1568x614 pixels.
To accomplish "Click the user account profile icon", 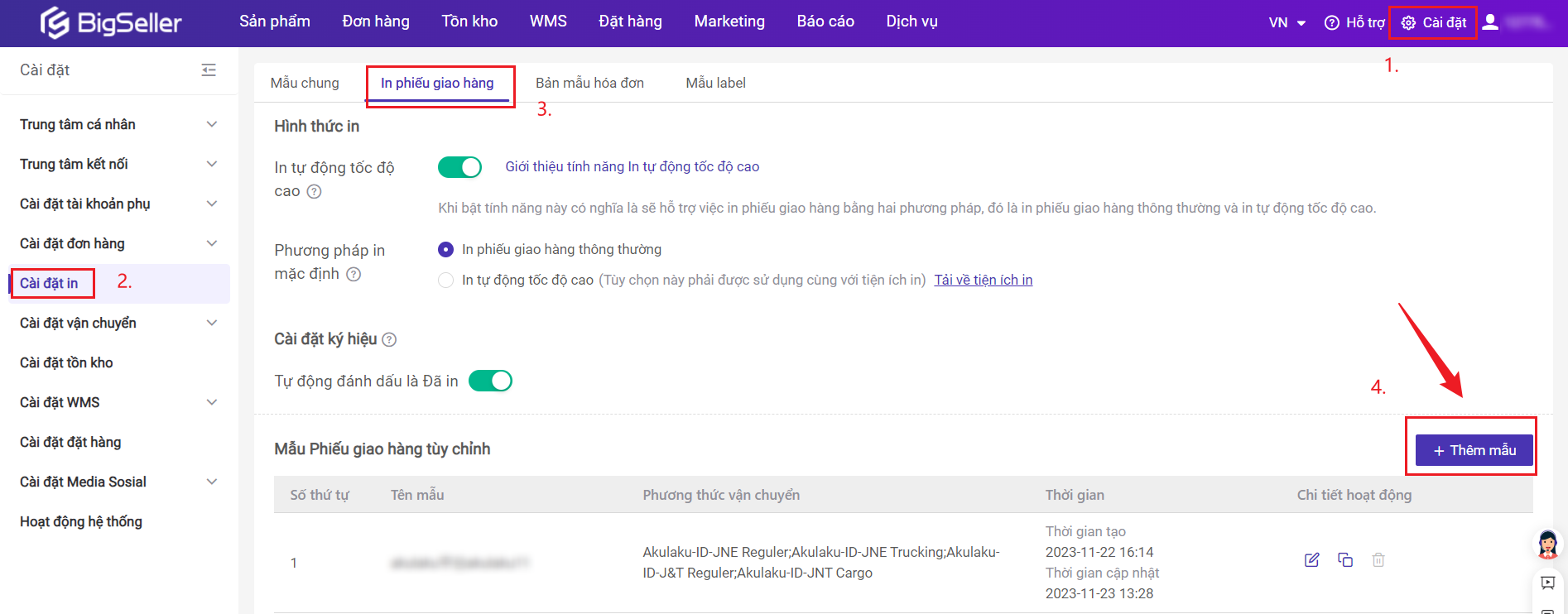I will click(x=1490, y=22).
